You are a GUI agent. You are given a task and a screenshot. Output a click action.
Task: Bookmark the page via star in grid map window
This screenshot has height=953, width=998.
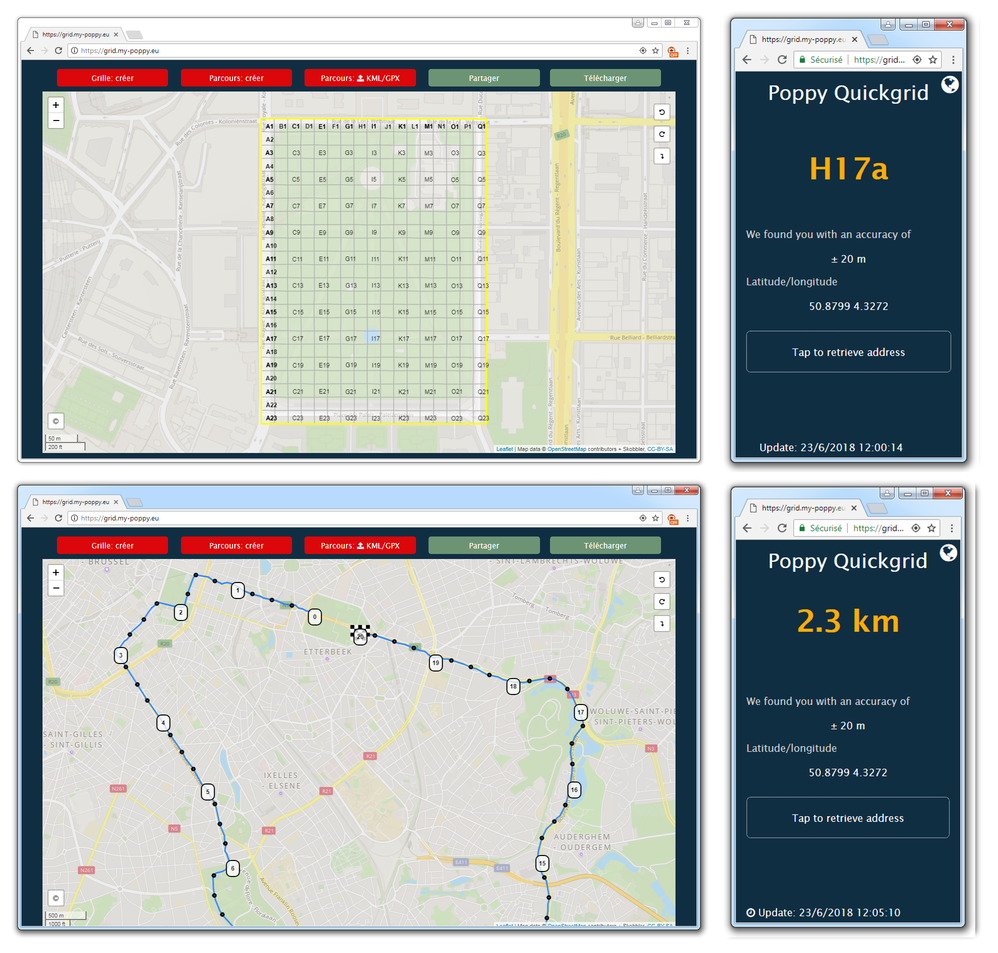[655, 50]
